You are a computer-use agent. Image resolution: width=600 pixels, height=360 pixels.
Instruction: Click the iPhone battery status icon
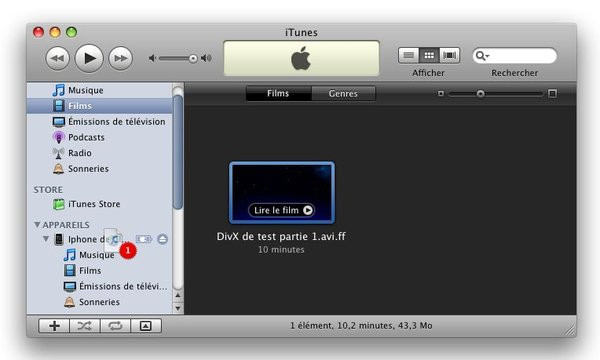tap(144, 239)
